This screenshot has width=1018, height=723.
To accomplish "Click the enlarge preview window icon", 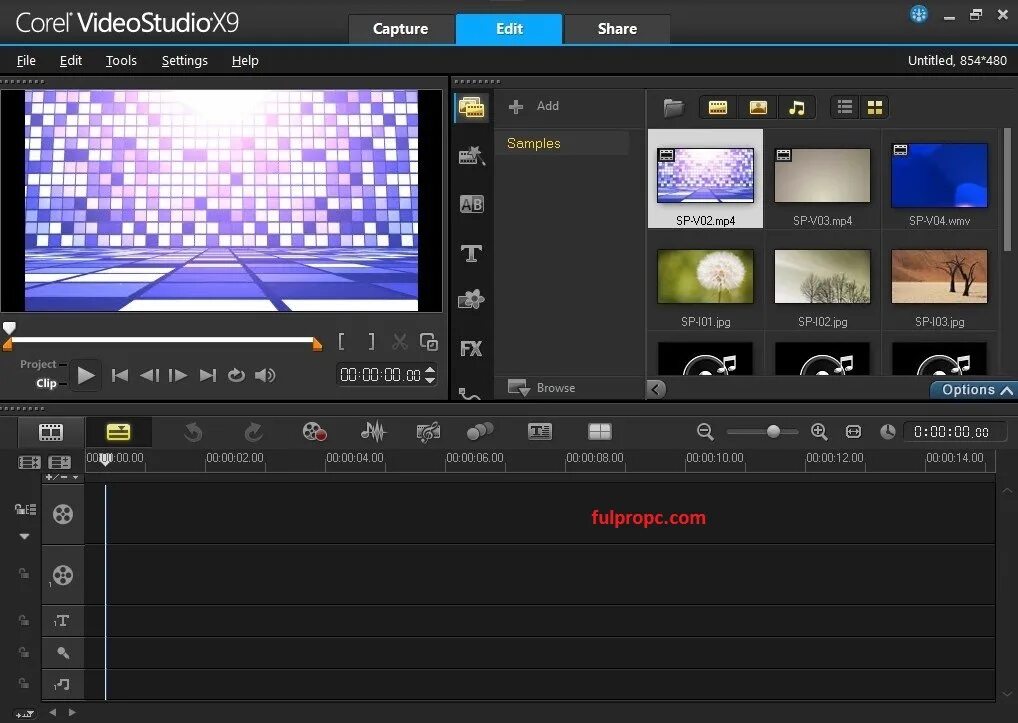I will coord(428,341).
